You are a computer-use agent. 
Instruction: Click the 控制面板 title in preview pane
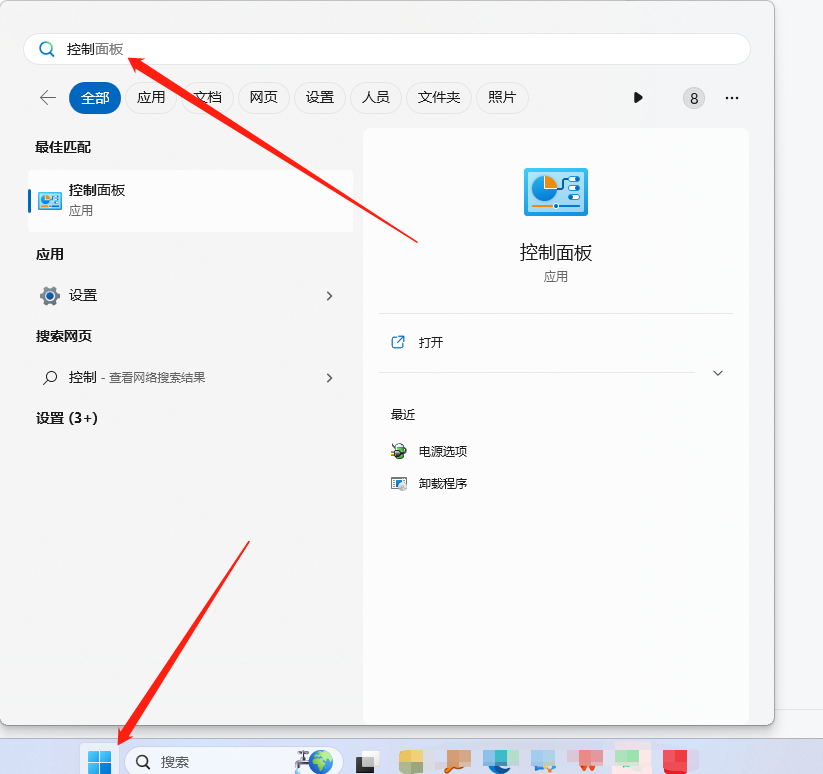556,253
